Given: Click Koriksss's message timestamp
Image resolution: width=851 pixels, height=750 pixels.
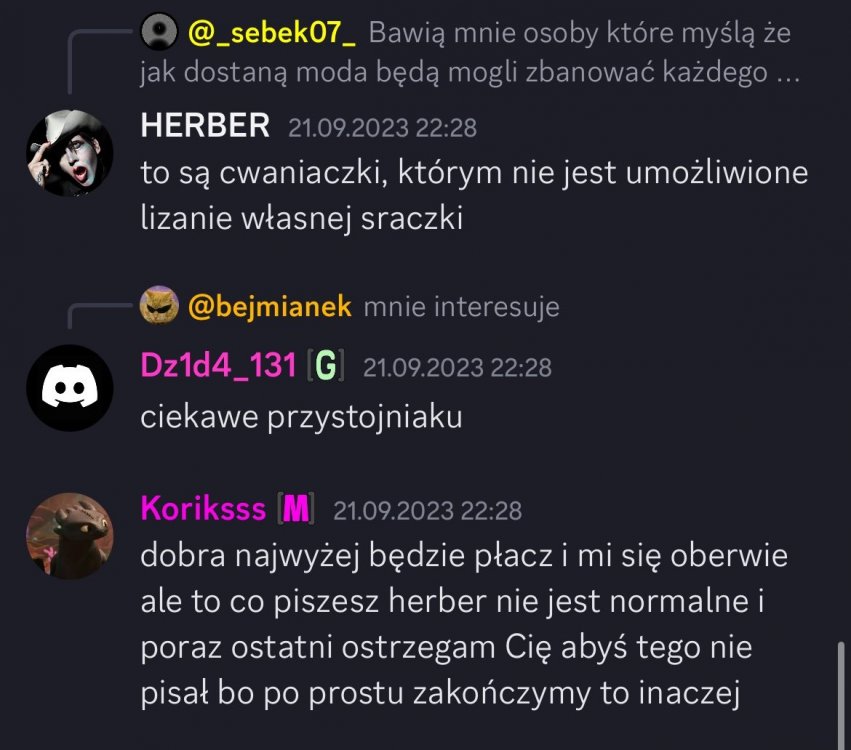Looking at the screenshot, I should [x=428, y=511].
